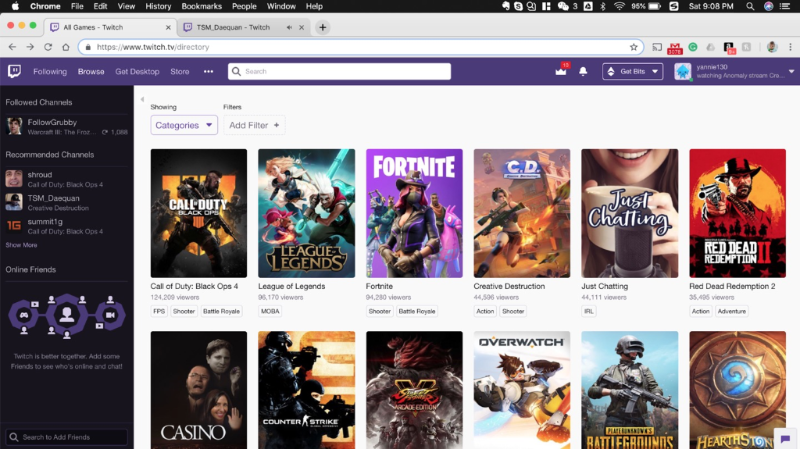Viewport: 800px width, 449px height.
Task: Open Casino category cover
Action: point(198,390)
